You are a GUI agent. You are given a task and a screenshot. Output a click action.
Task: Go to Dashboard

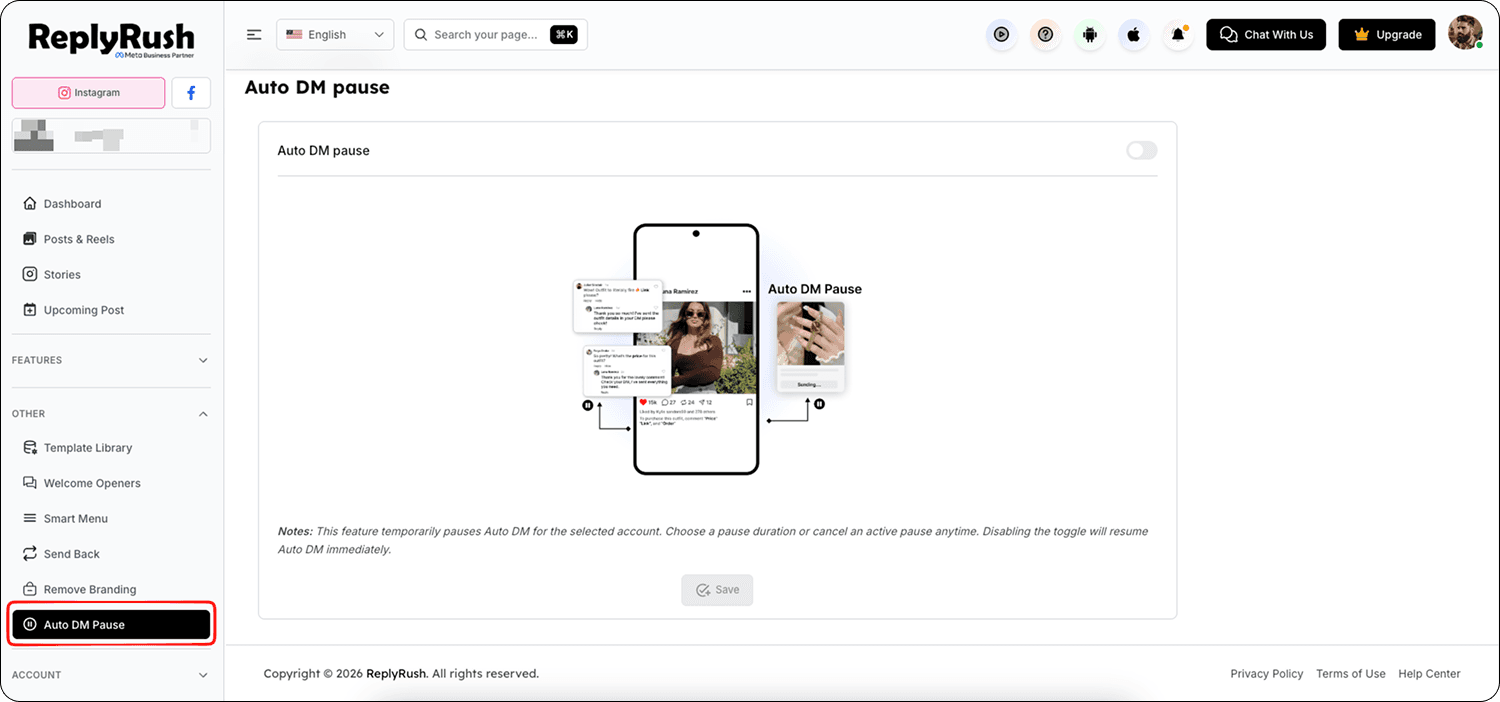[x=111, y=204]
